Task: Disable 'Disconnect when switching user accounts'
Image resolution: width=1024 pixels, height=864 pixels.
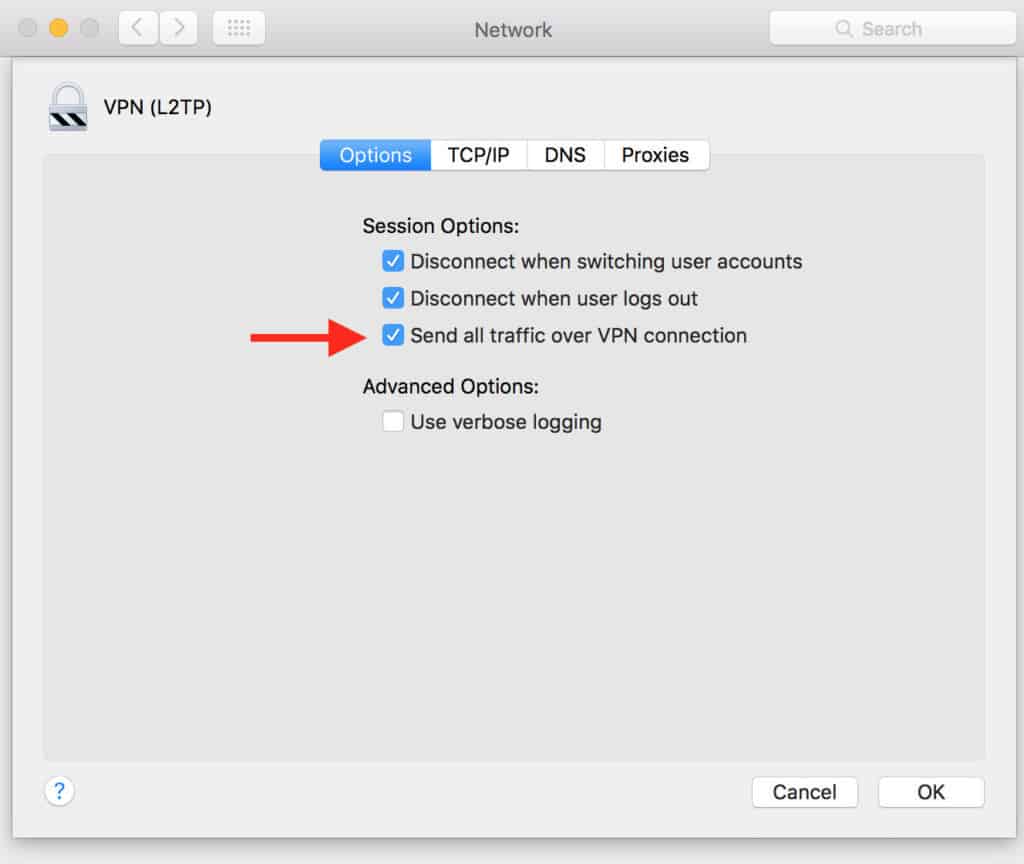Action: click(392, 261)
